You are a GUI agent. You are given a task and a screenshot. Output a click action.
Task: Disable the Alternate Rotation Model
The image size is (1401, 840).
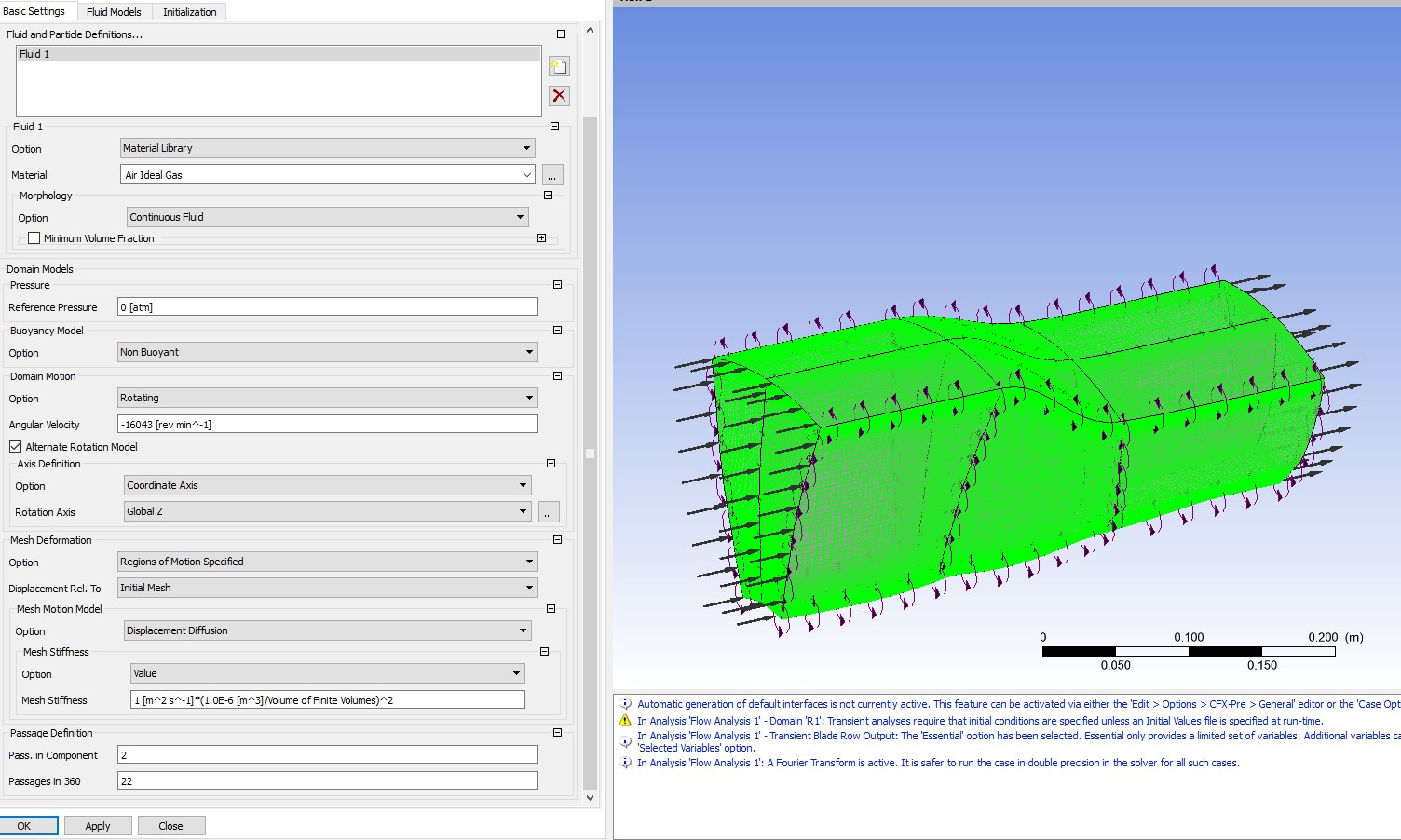15,446
